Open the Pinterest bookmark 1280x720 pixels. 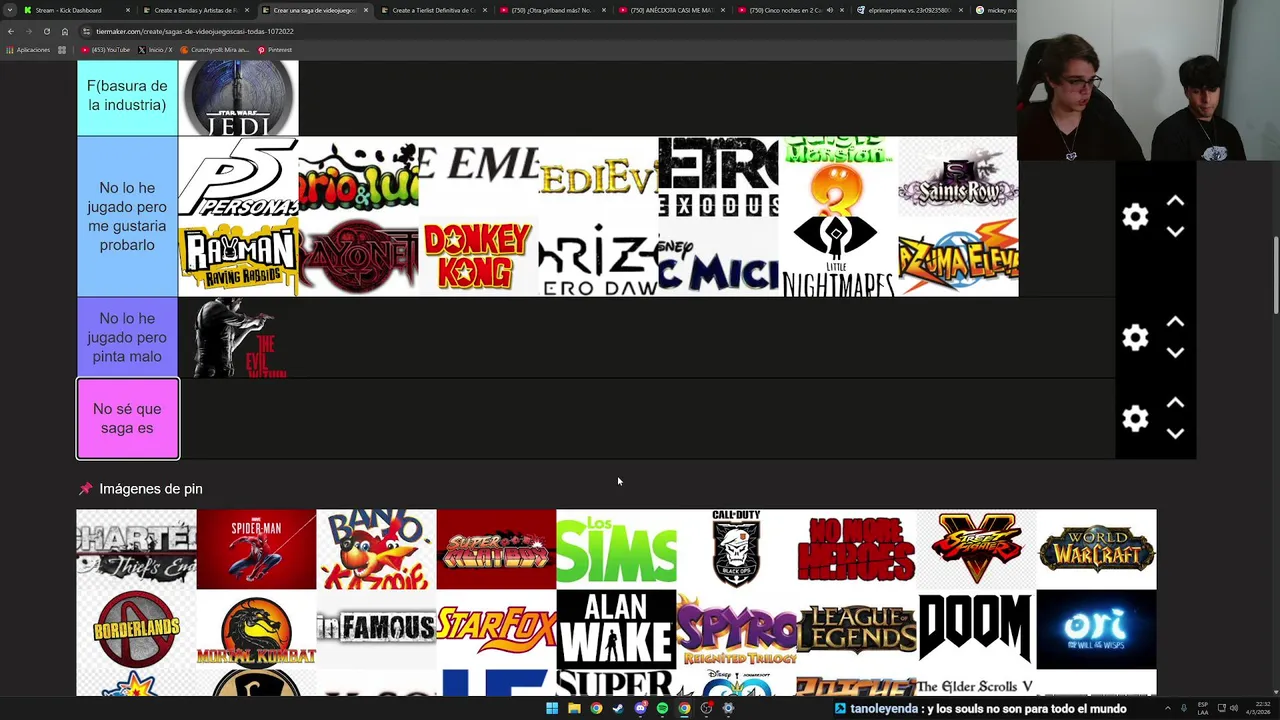pyautogui.click(x=275, y=50)
